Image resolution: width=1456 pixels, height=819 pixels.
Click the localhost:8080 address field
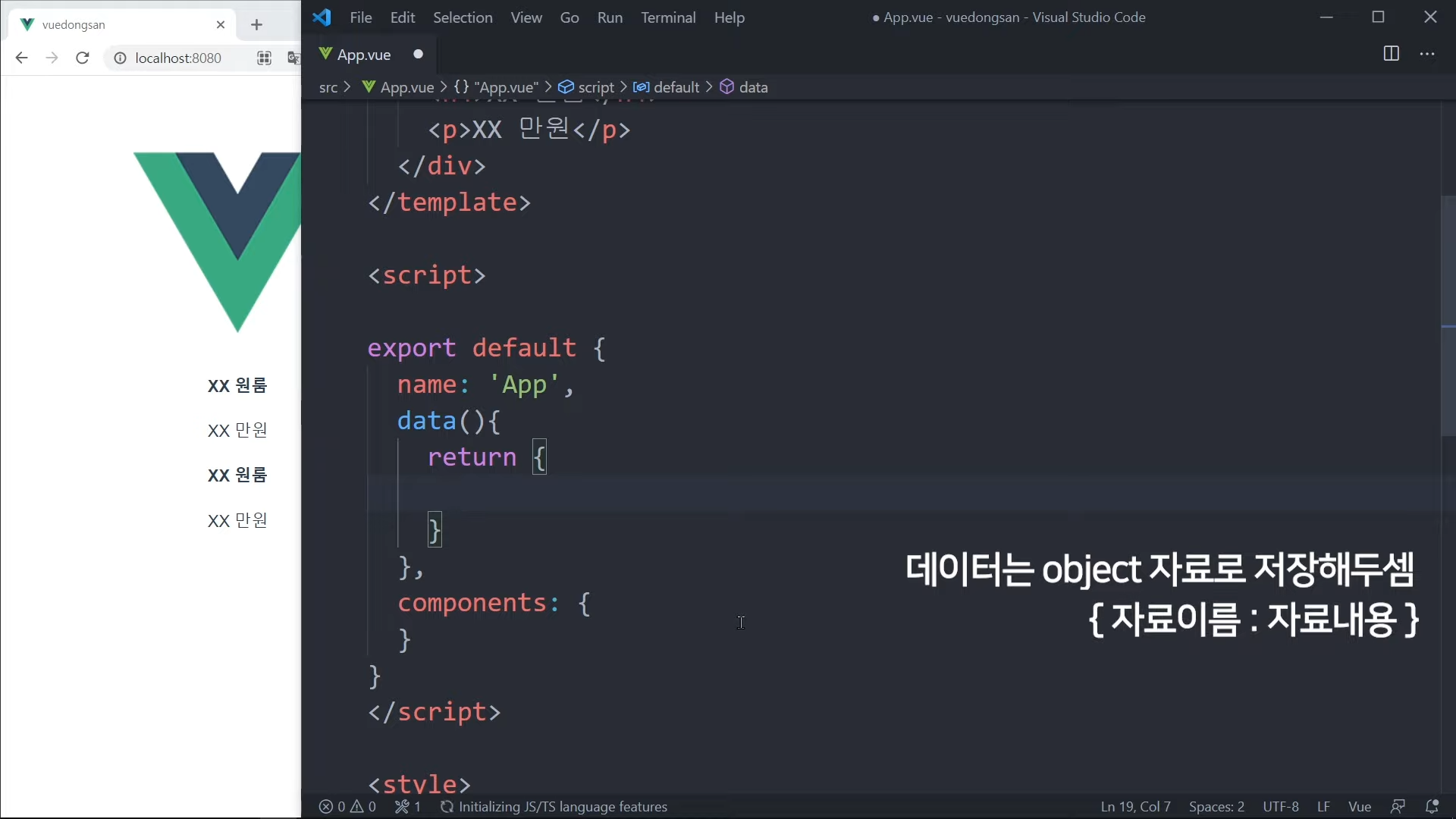pyautogui.click(x=178, y=58)
